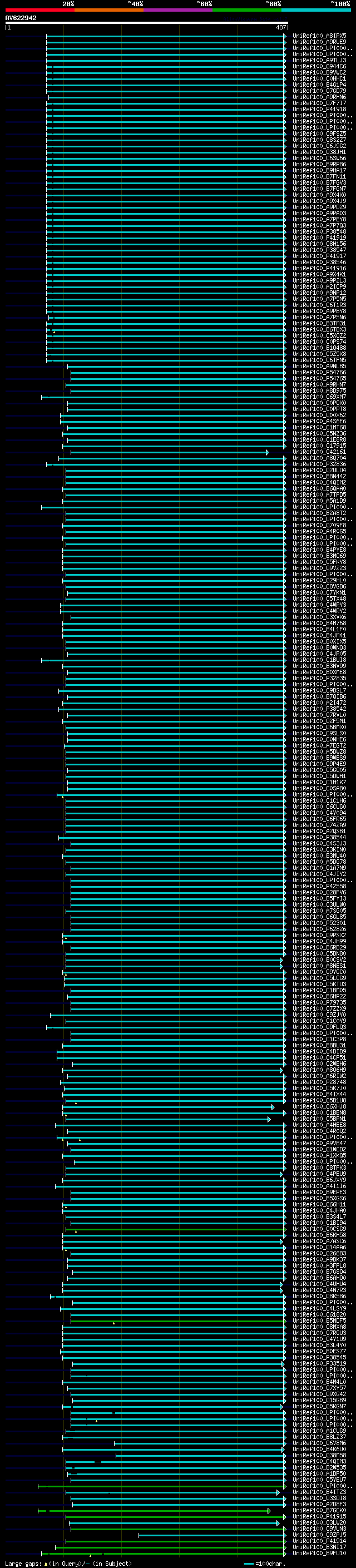
Task: Open hit UniRef100_C0HHC1
Action: point(319,78)
